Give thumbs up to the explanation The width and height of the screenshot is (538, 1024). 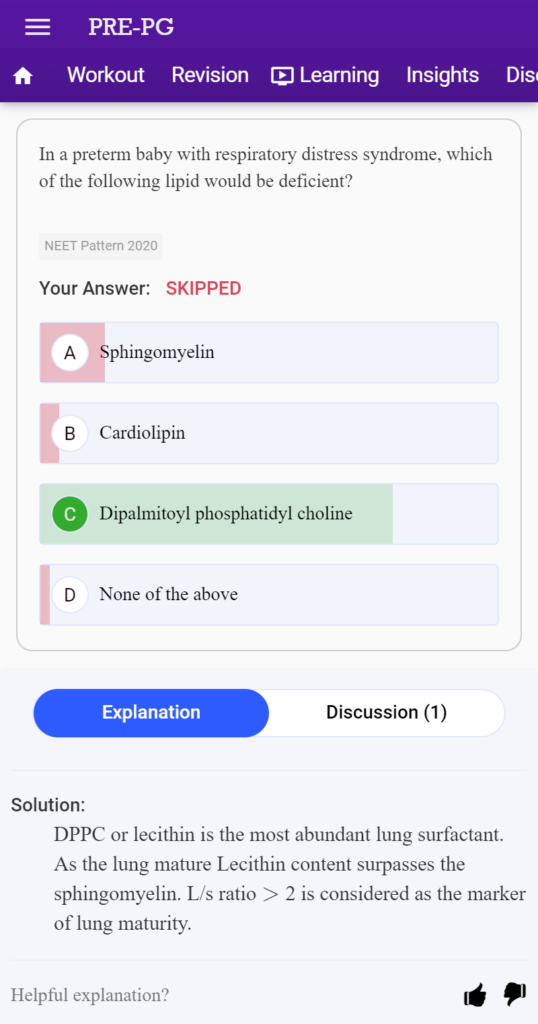point(475,995)
